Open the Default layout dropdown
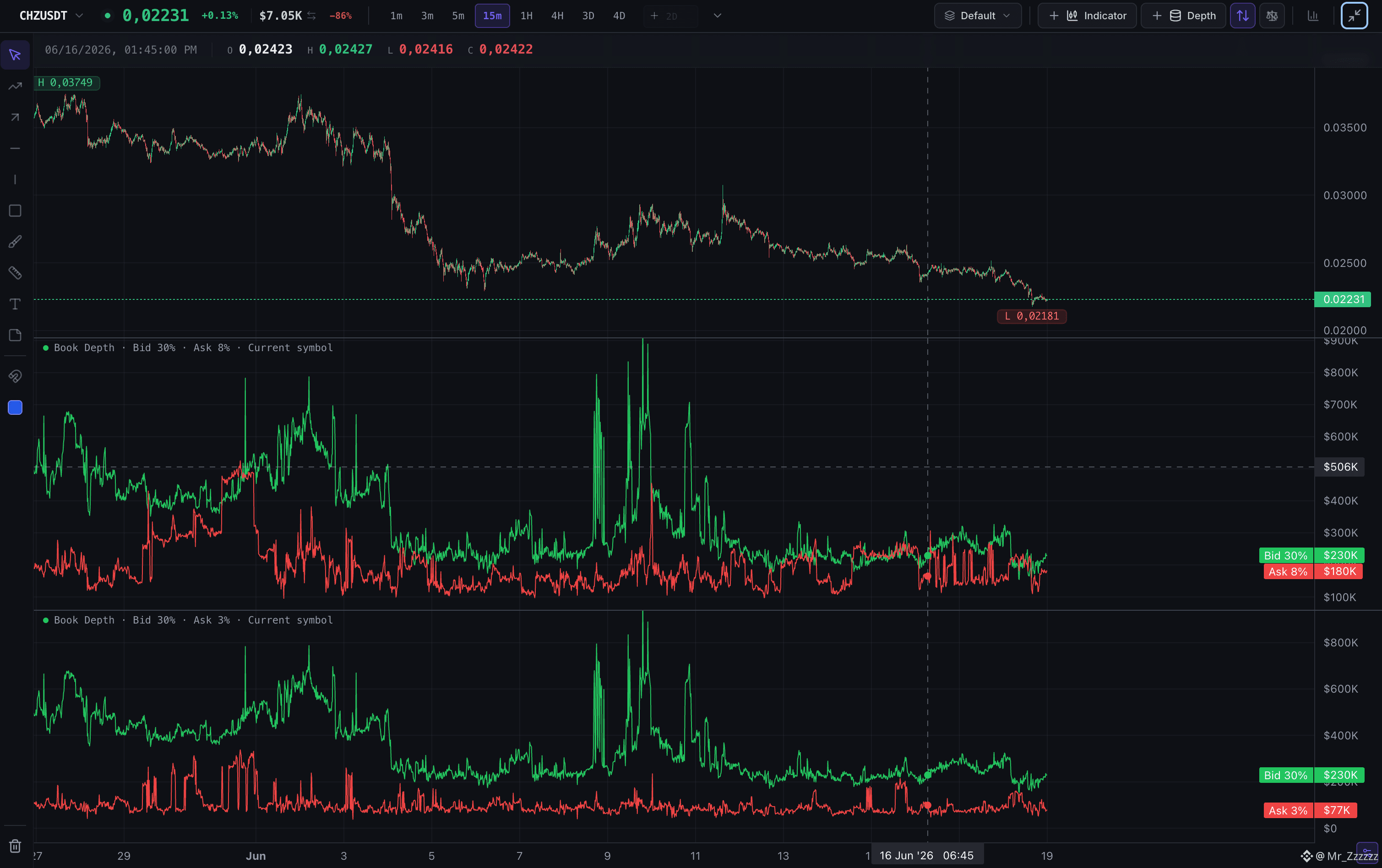The width and height of the screenshot is (1382, 868). pos(977,16)
